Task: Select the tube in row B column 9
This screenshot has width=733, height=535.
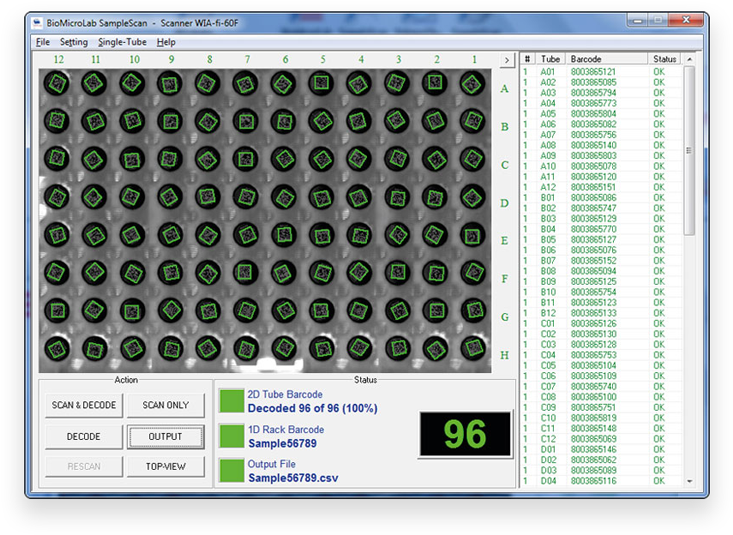Action: click(x=170, y=122)
